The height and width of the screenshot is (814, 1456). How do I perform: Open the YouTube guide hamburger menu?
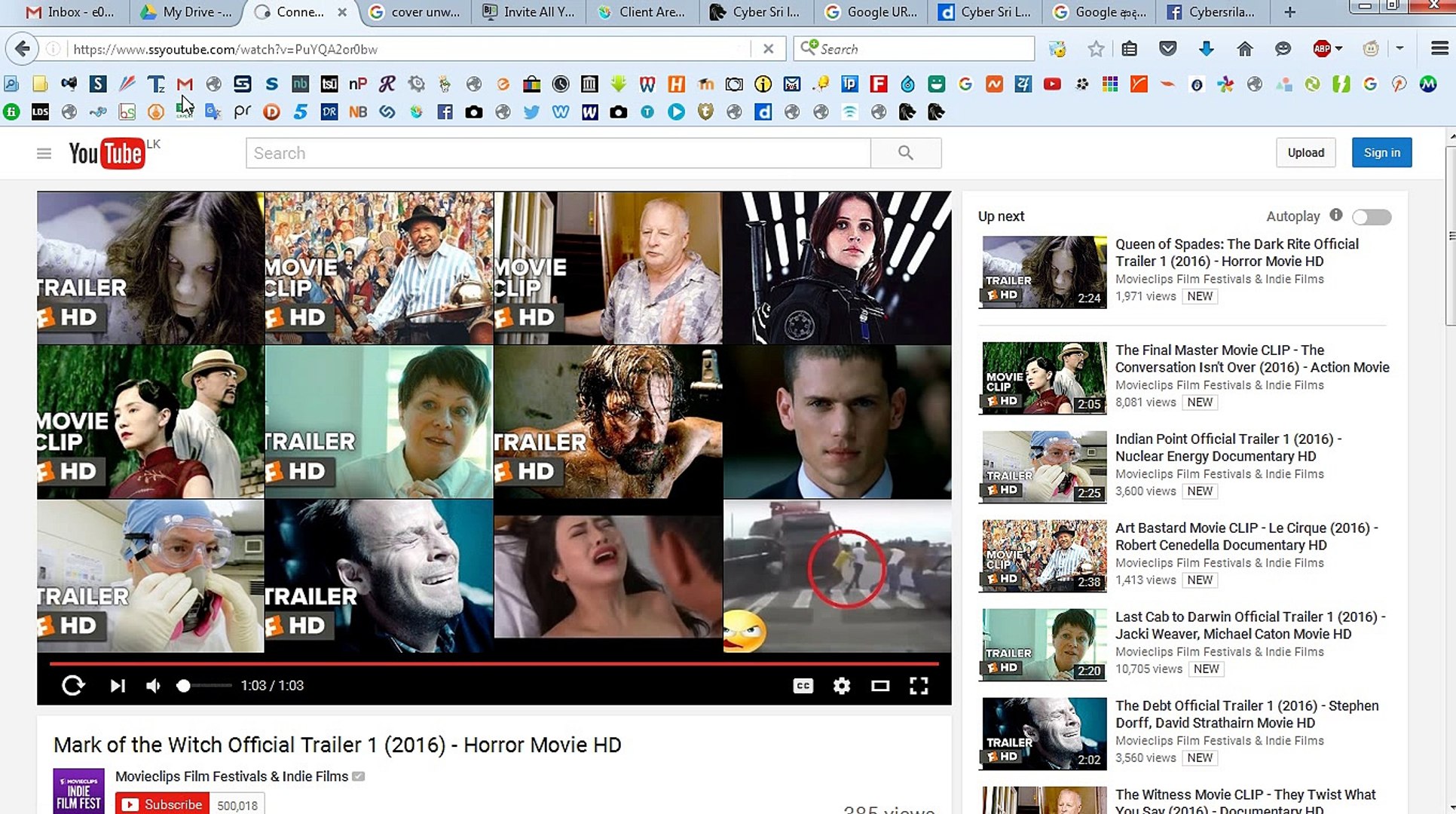[x=44, y=154]
